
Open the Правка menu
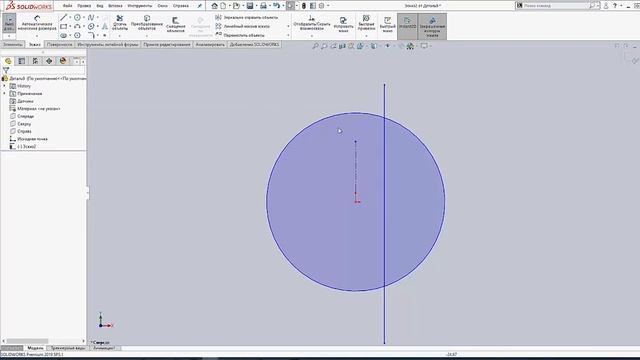[x=84, y=6]
